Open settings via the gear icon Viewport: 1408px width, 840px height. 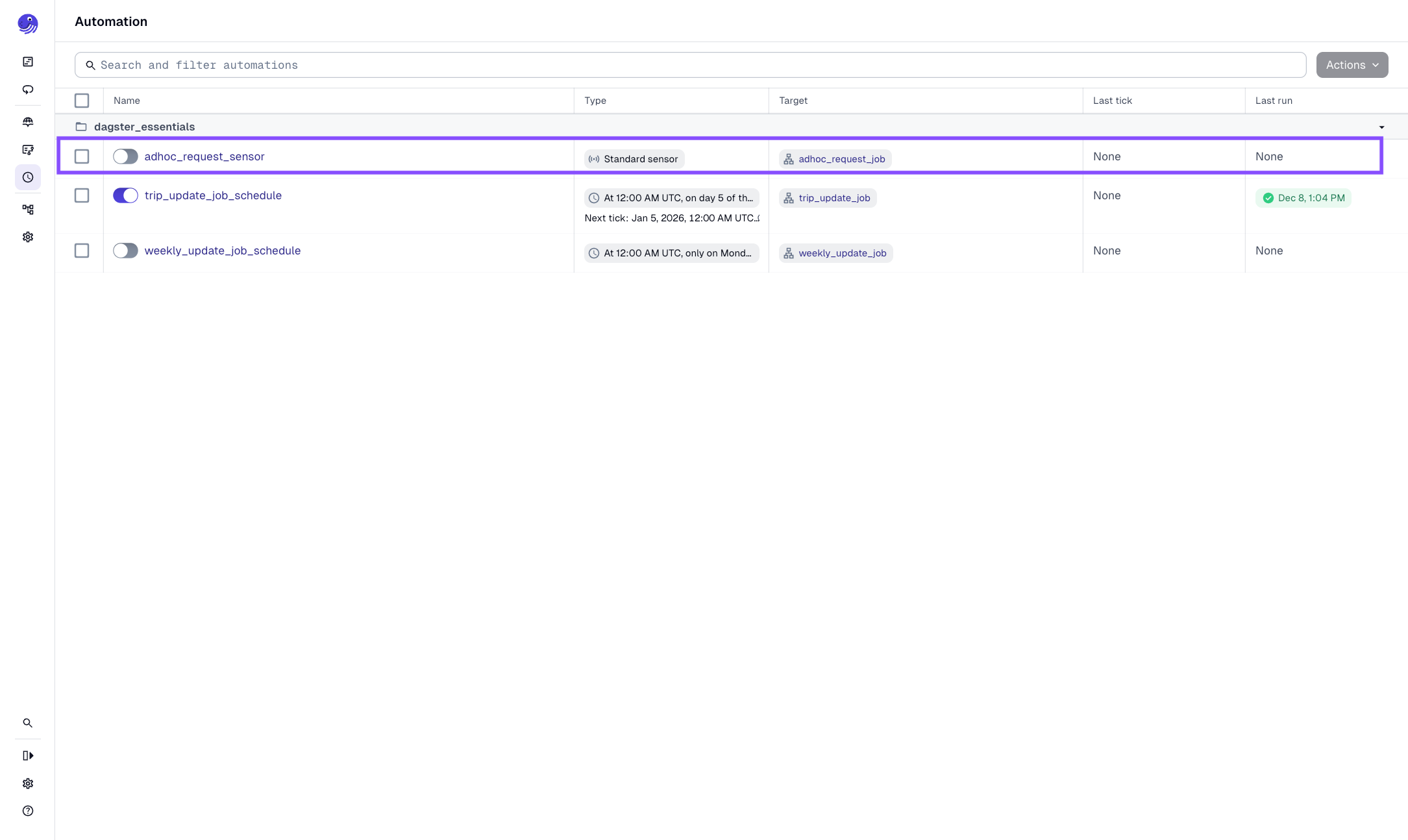(28, 237)
